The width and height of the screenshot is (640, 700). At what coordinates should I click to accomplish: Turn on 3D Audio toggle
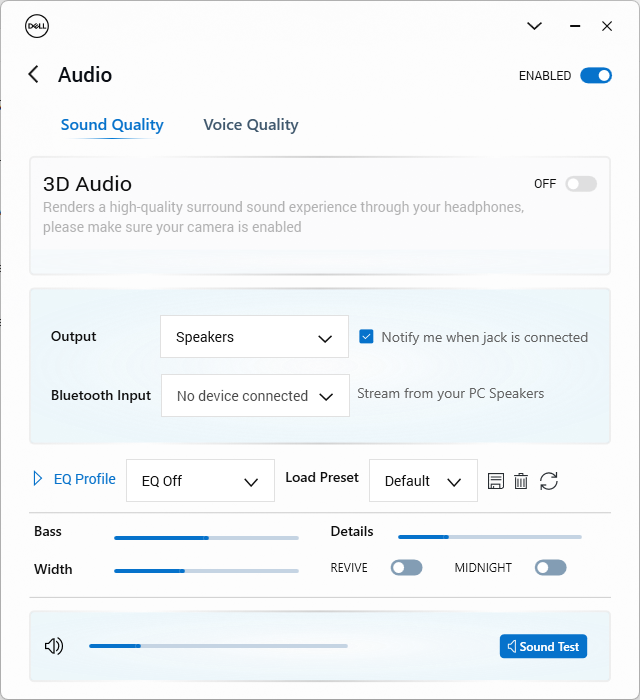tap(581, 184)
